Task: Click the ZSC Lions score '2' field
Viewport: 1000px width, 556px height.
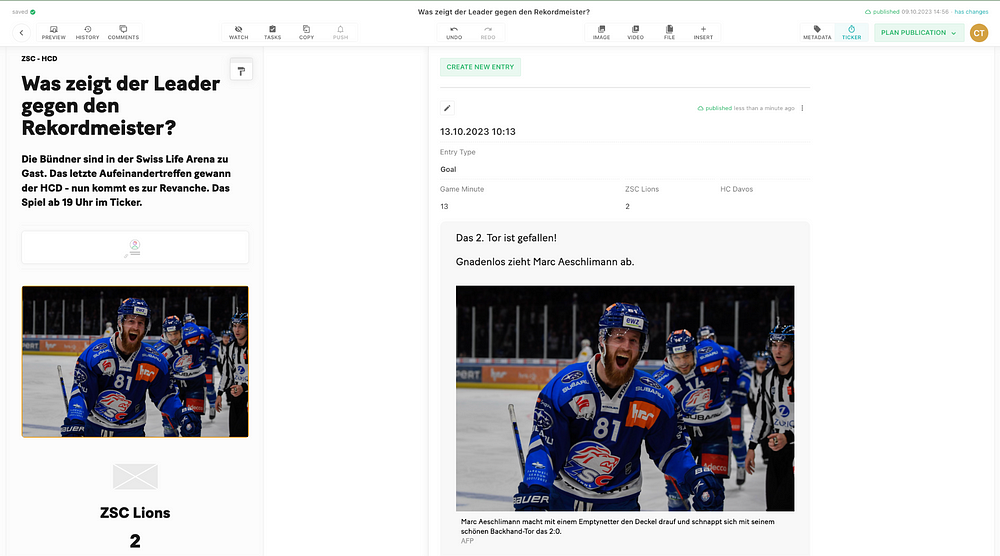Action: (628, 207)
